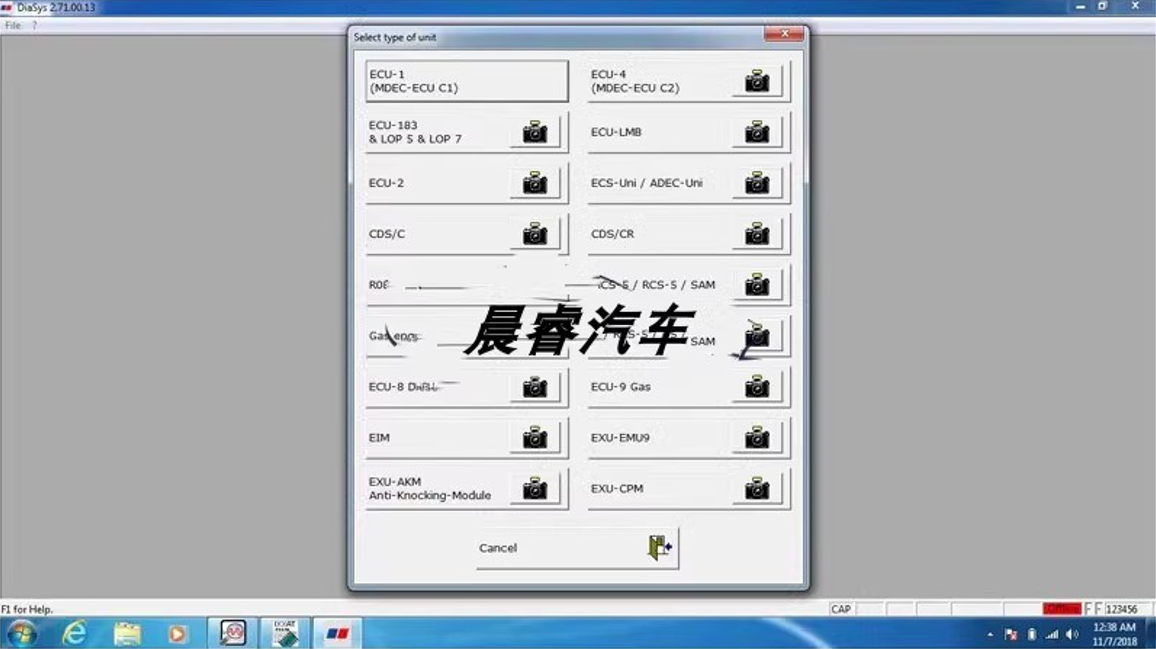Click CAP status bar entry
Viewport: 1156px width, 649px height.
coord(840,609)
